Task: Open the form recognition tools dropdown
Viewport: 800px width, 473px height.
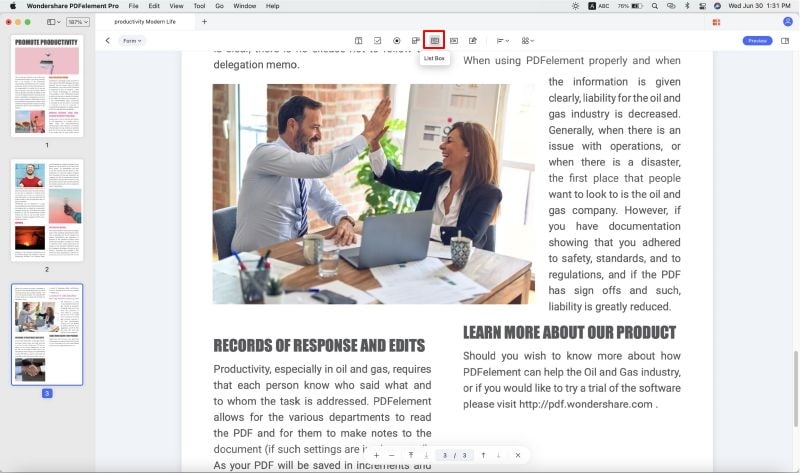Action: click(x=528, y=41)
